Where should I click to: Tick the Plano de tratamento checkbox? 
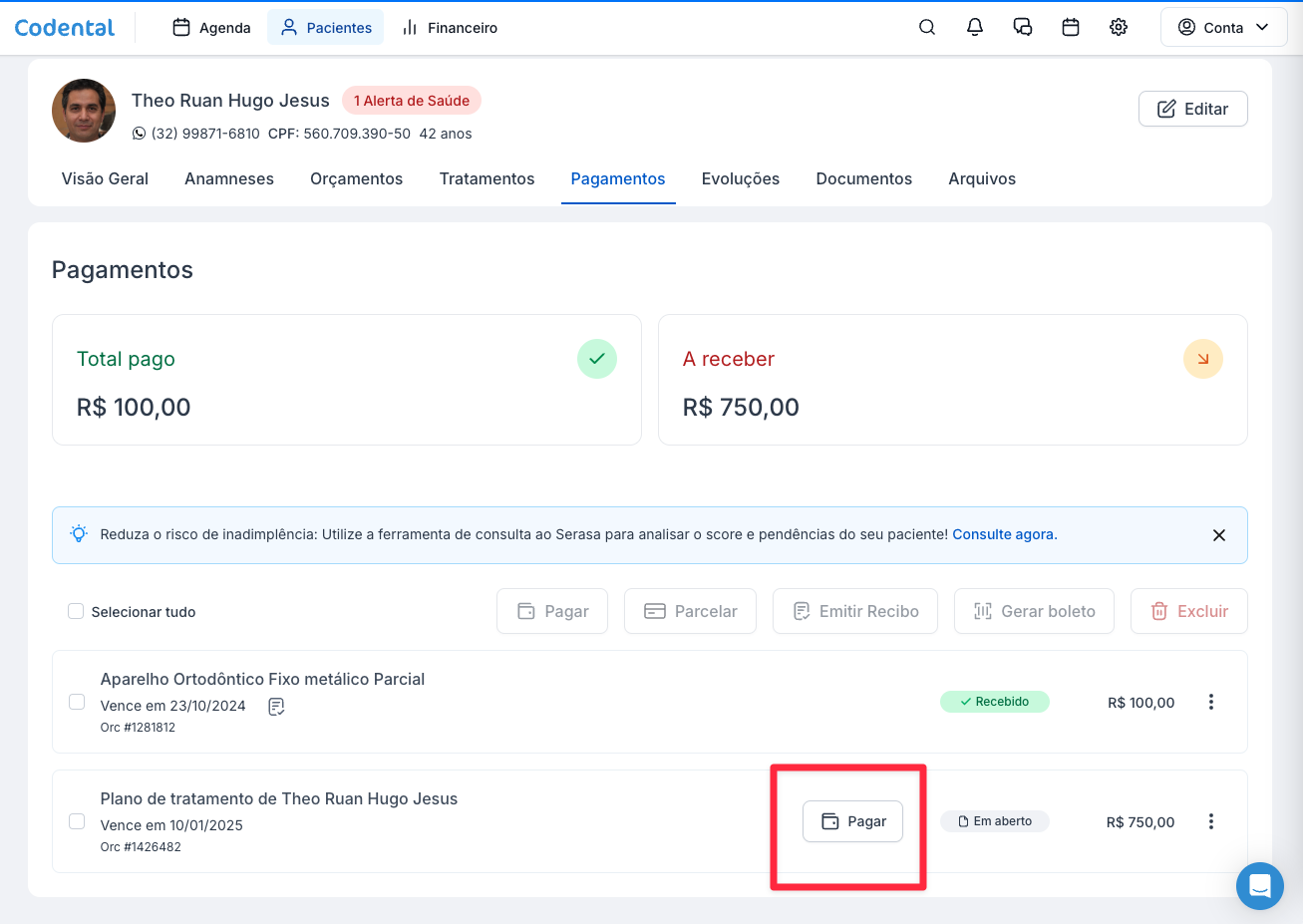(77, 821)
